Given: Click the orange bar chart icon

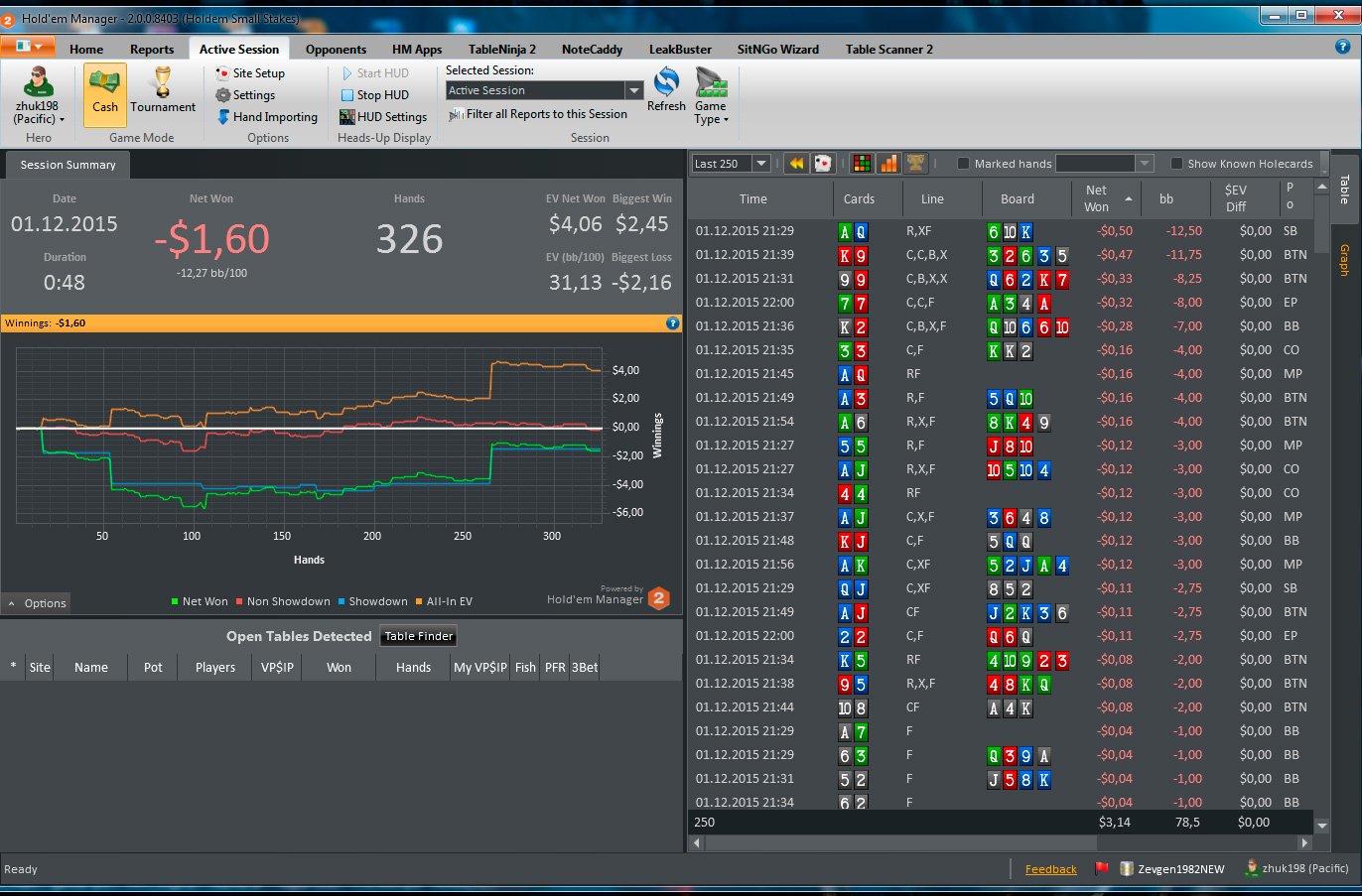Looking at the screenshot, I should pos(888,164).
